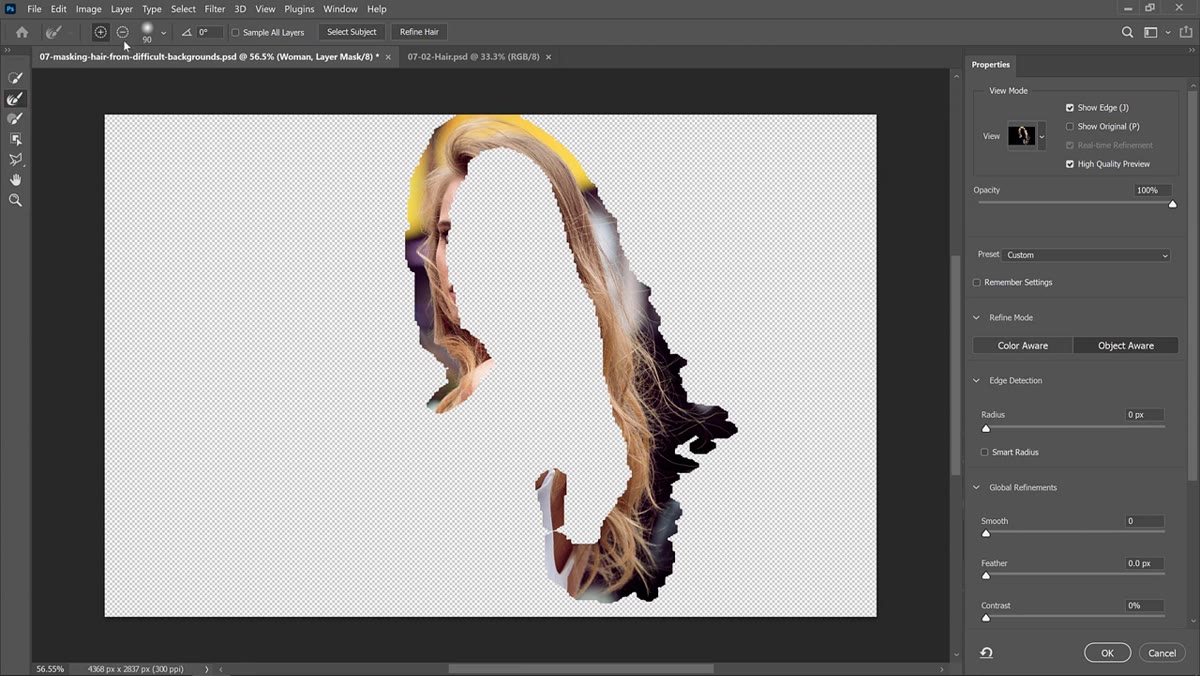Image resolution: width=1200 pixels, height=676 pixels.
Task: Select the Hand tool
Action: tap(15, 180)
